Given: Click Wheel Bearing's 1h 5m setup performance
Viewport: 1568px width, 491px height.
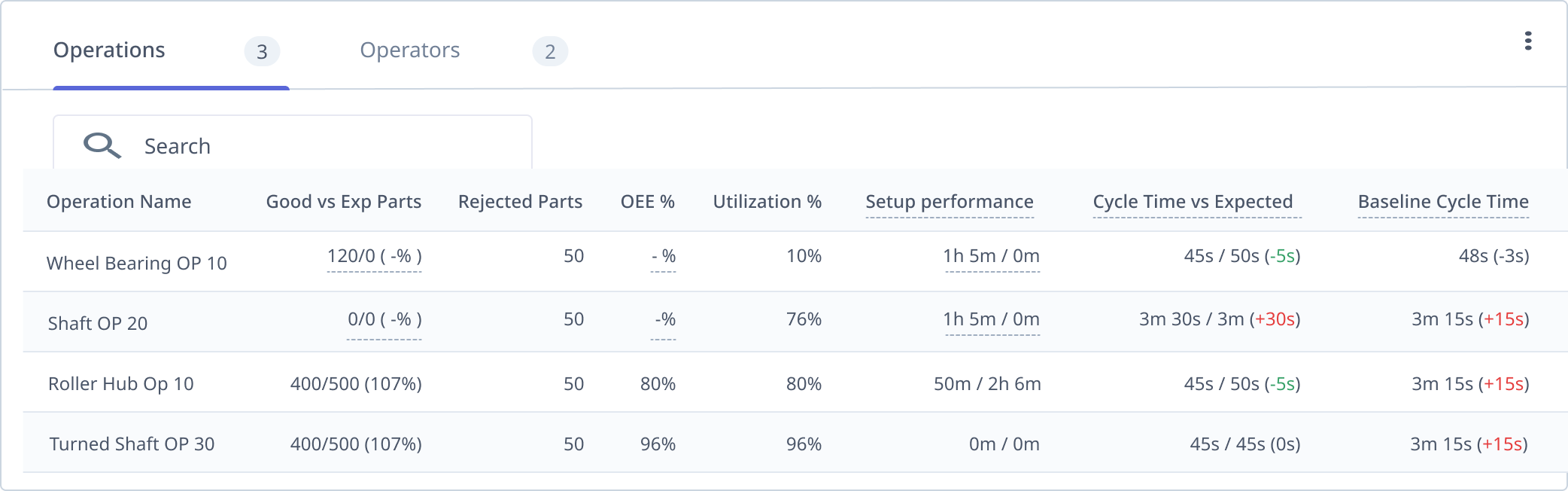Looking at the screenshot, I should tap(992, 256).
